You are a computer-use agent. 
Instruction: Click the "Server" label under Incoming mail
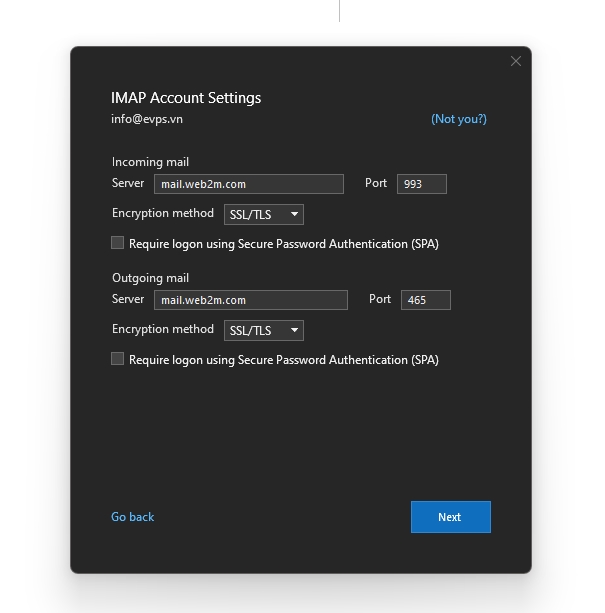(128, 184)
